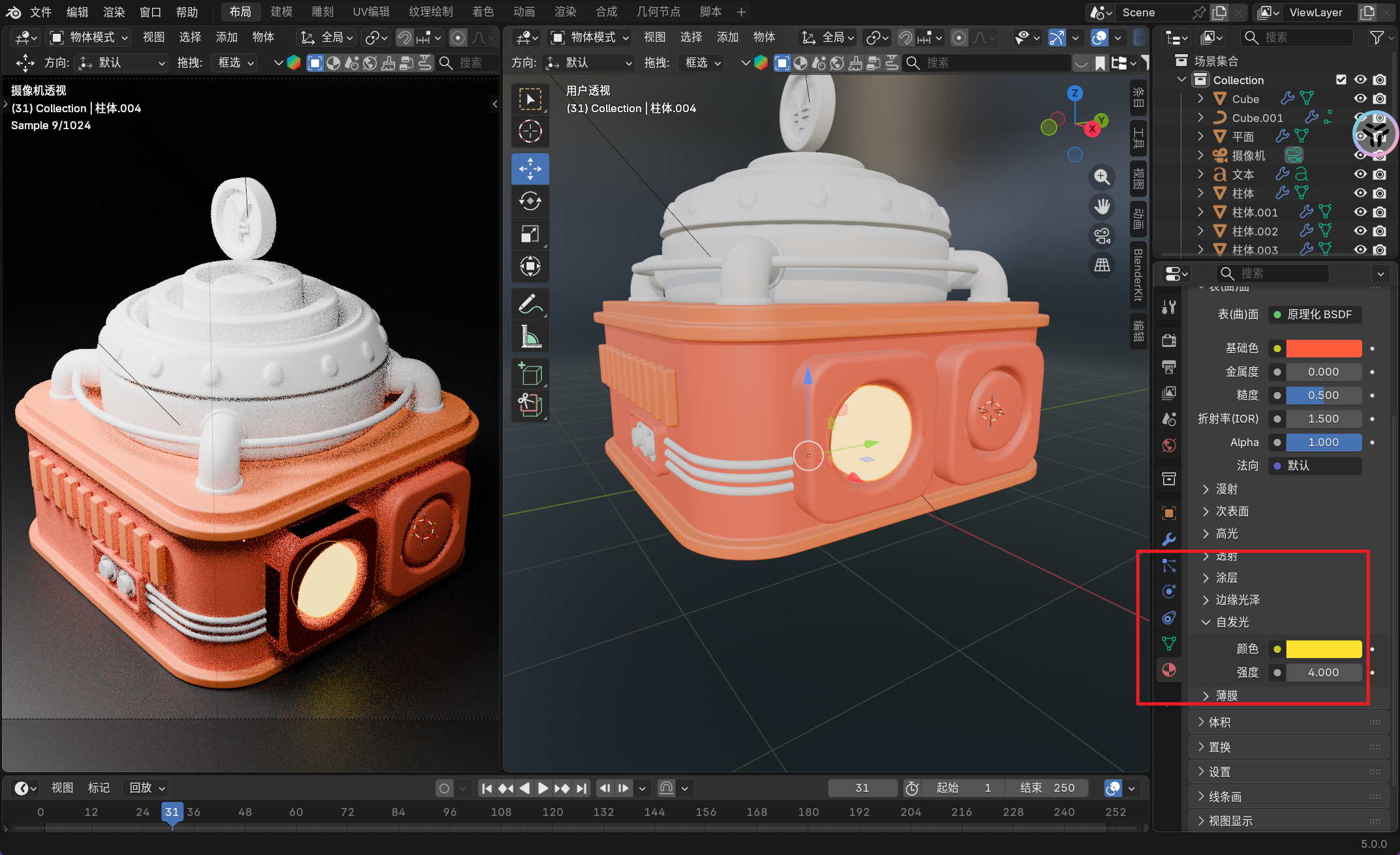This screenshot has height=855, width=1400.
Task: Open the Modifier wrench properties tab
Action: coord(1168,539)
